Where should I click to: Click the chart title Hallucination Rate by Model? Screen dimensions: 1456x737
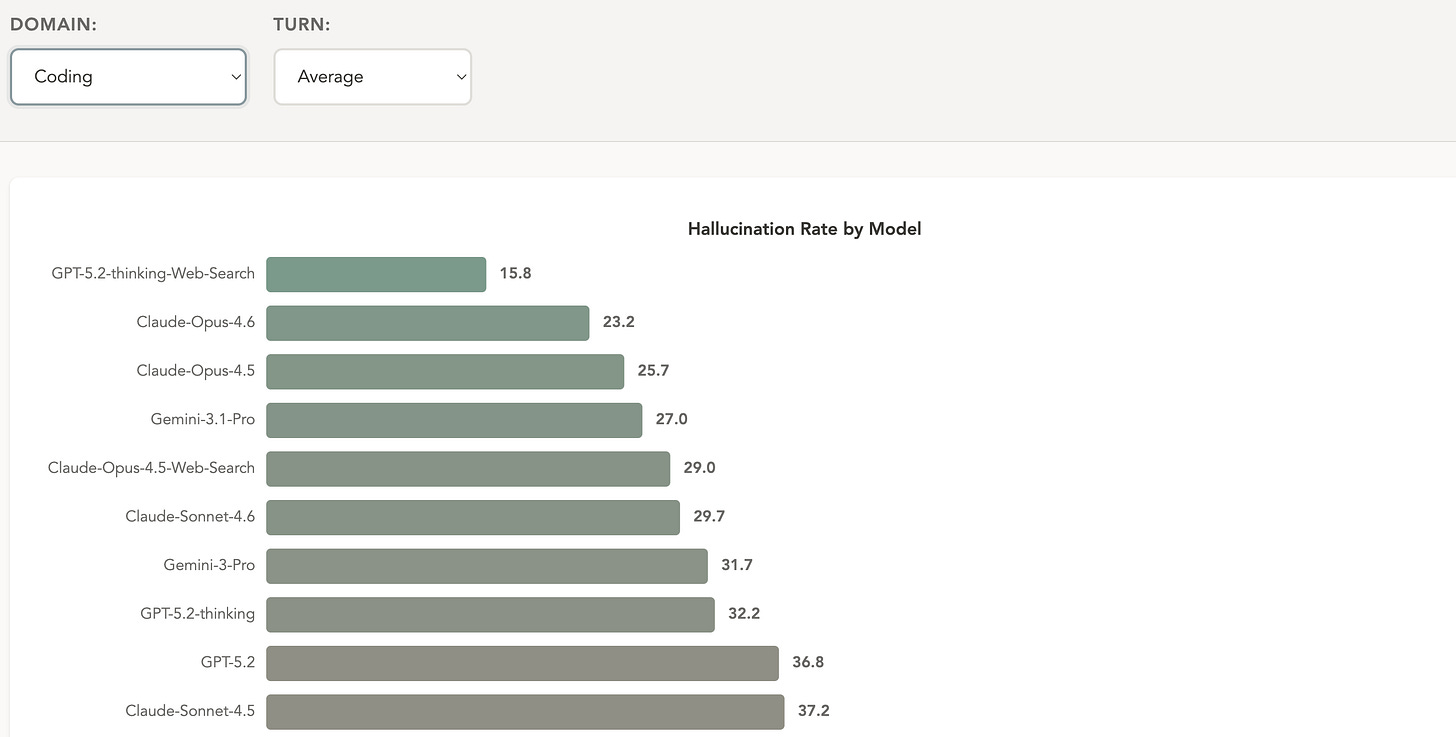(x=804, y=229)
